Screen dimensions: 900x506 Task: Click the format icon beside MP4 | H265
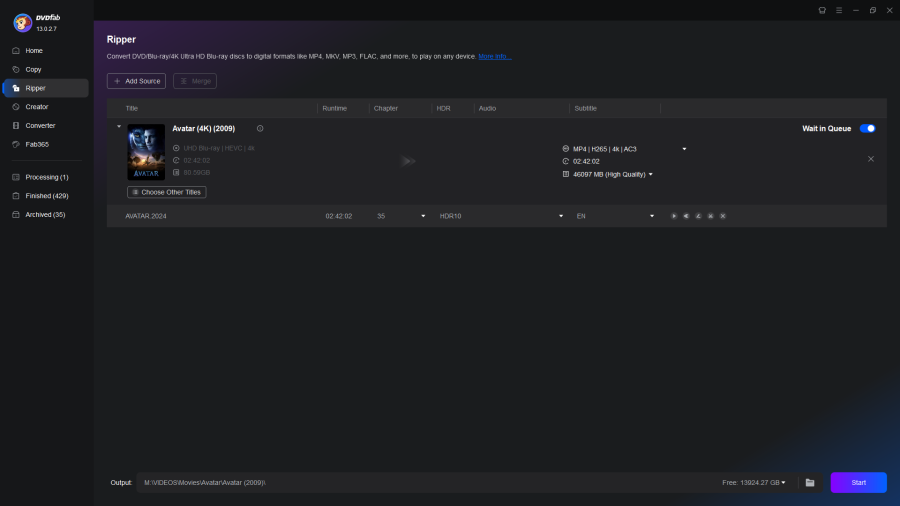click(565, 149)
